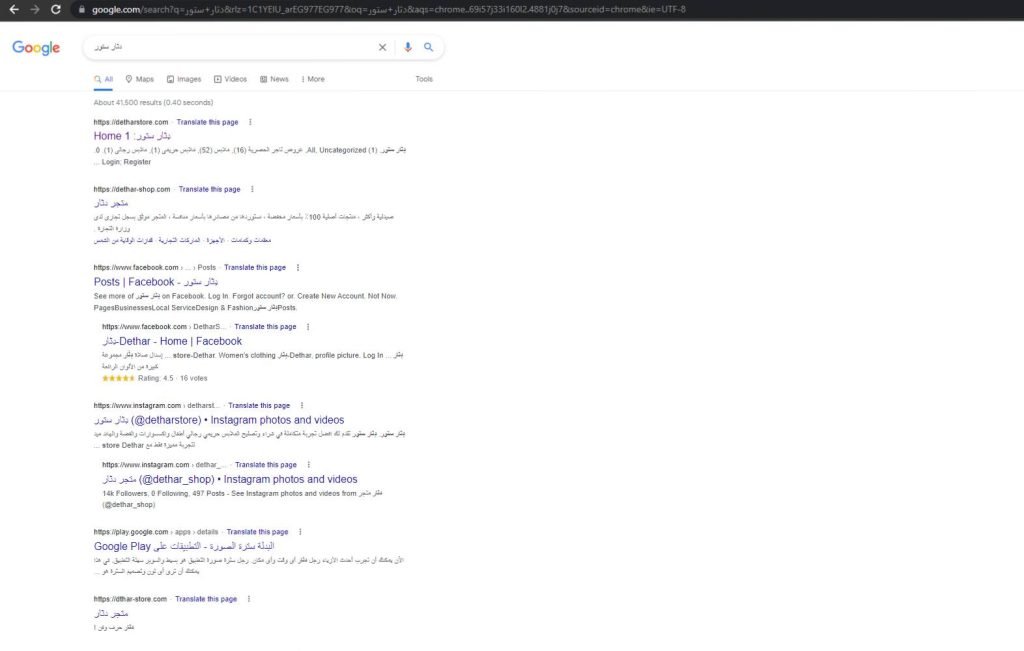This screenshot has height=651, width=1024.
Task: Switch to the Videos tab
Action: coord(230,79)
